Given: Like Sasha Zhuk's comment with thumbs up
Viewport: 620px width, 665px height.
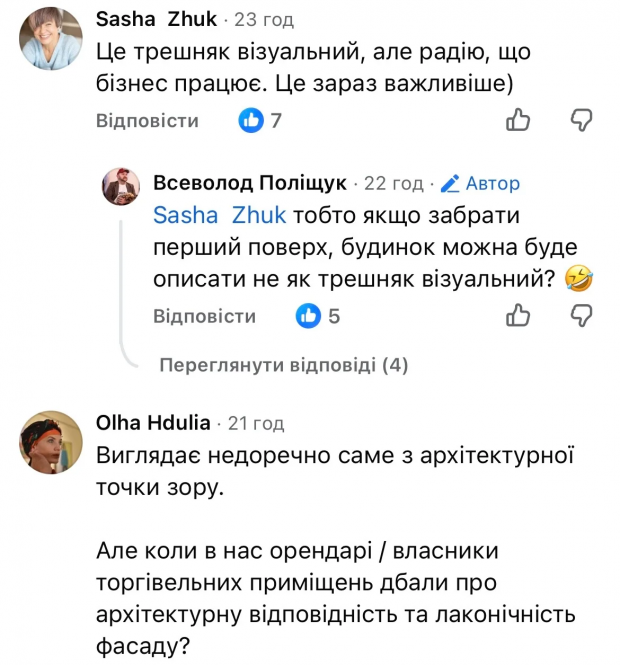Looking at the screenshot, I should (x=518, y=121).
